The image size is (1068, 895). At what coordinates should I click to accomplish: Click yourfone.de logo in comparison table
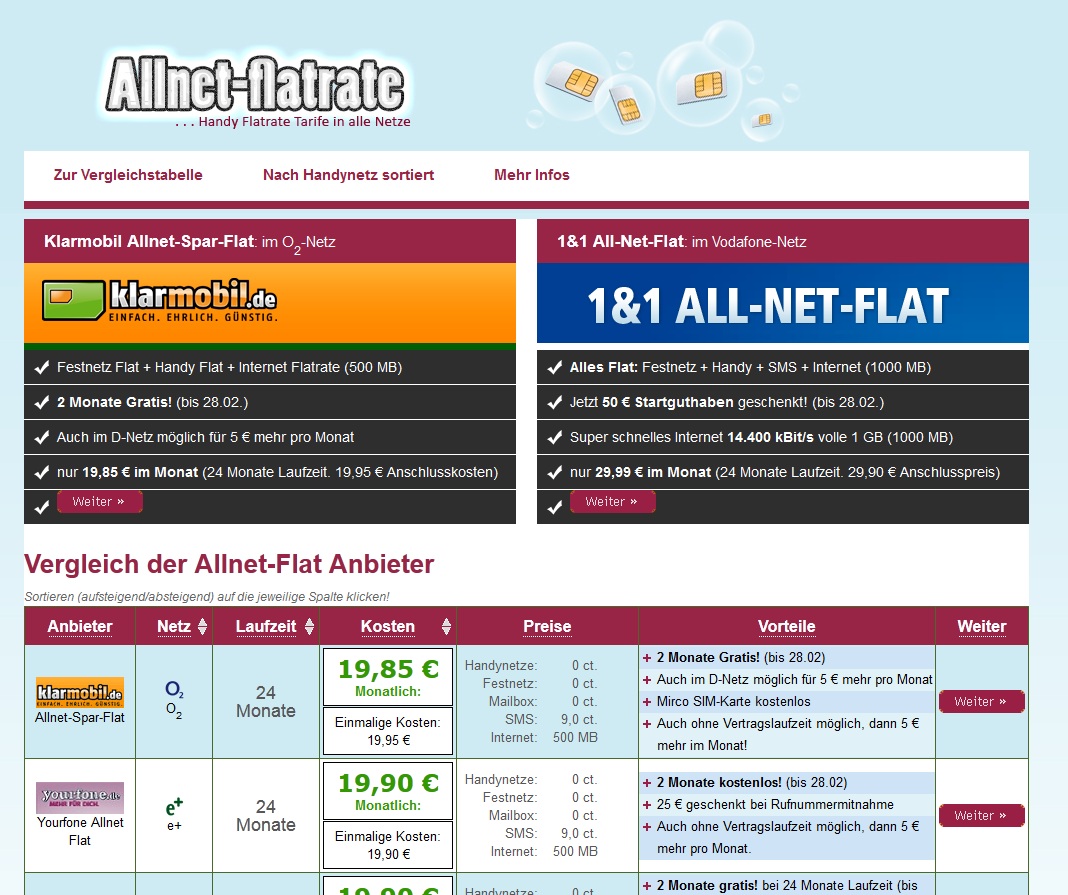[x=80, y=798]
